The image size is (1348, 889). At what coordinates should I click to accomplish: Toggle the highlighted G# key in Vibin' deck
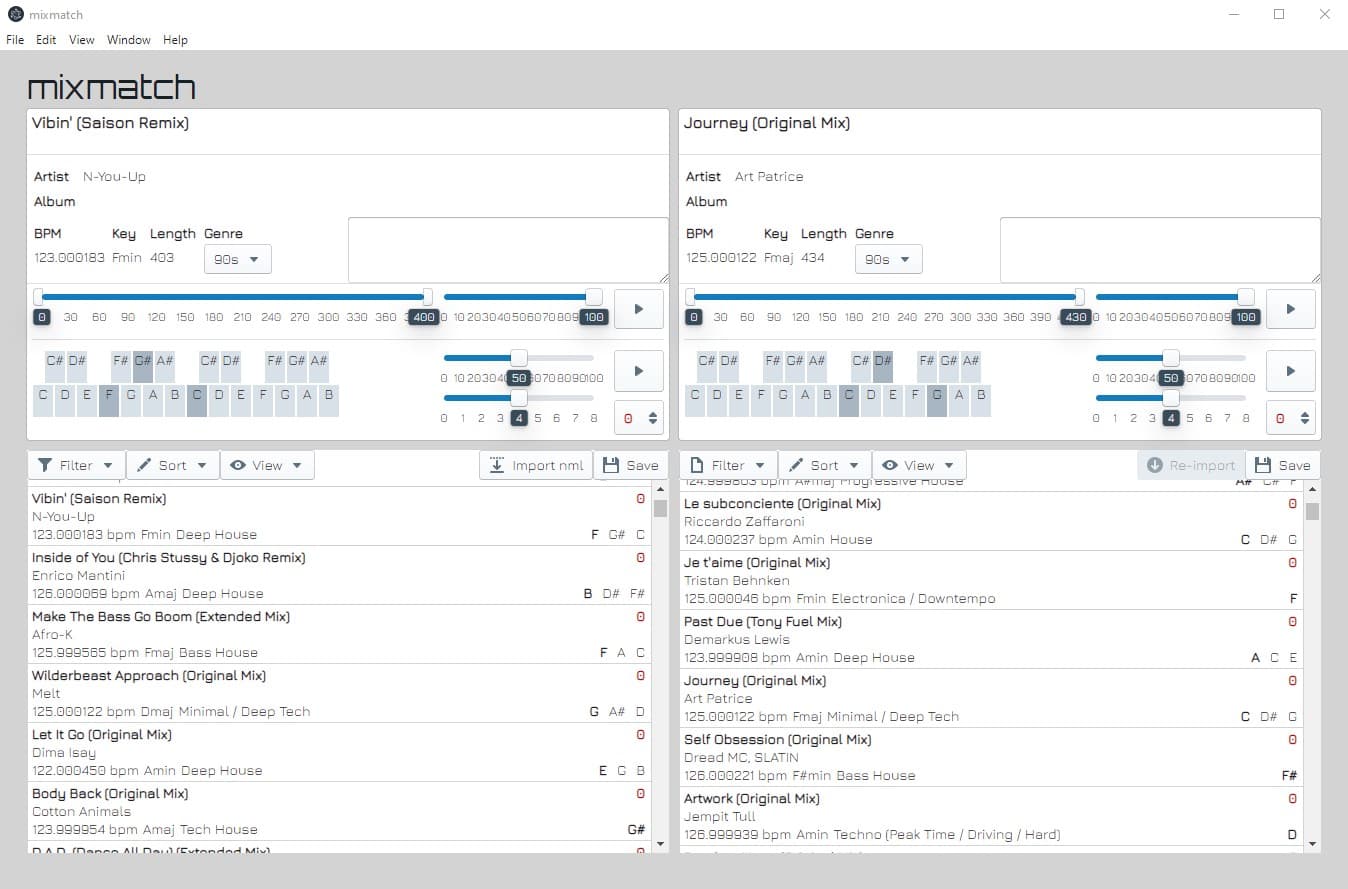click(x=143, y=367)
